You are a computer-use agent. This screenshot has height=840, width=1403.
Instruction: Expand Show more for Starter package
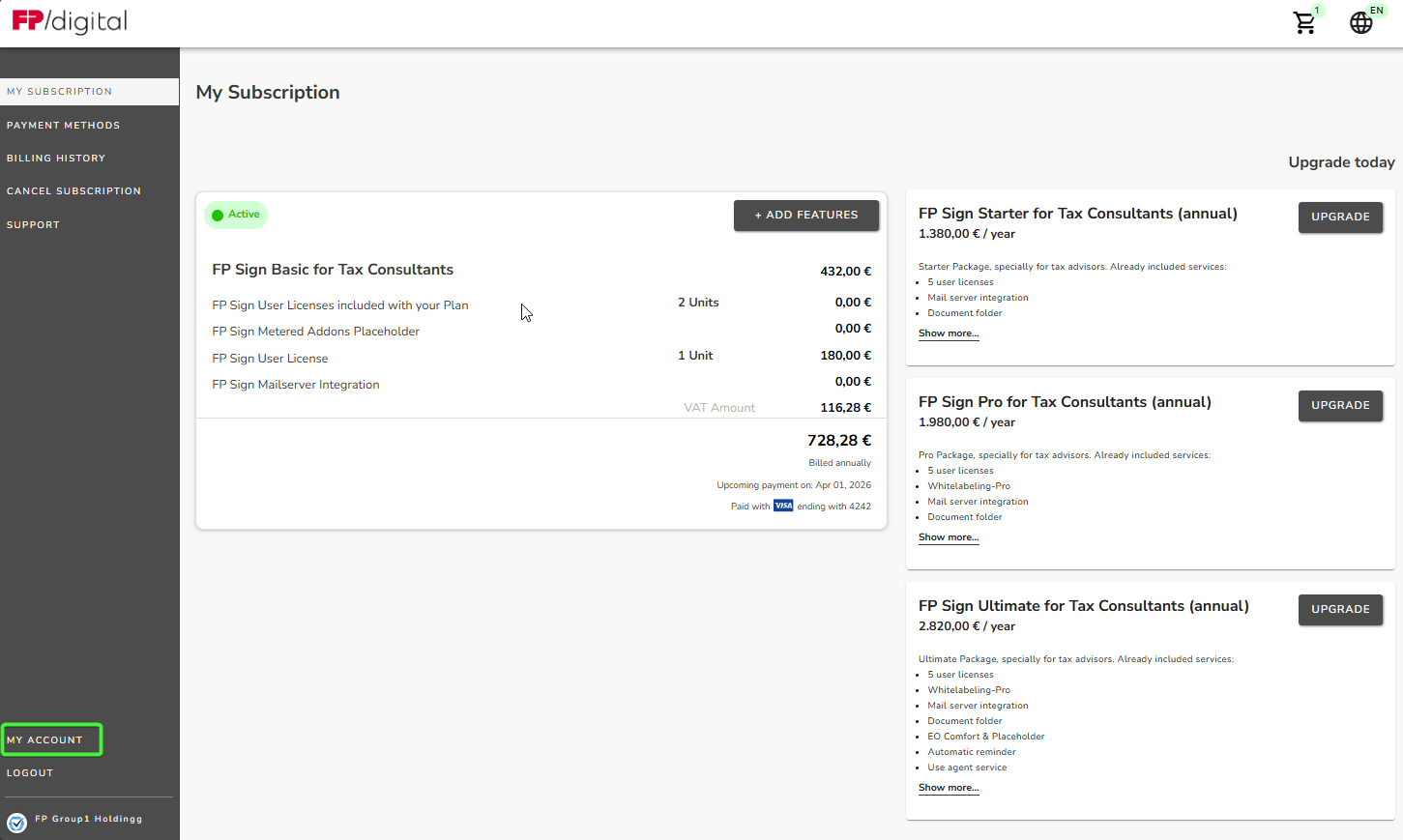(948, 333)
